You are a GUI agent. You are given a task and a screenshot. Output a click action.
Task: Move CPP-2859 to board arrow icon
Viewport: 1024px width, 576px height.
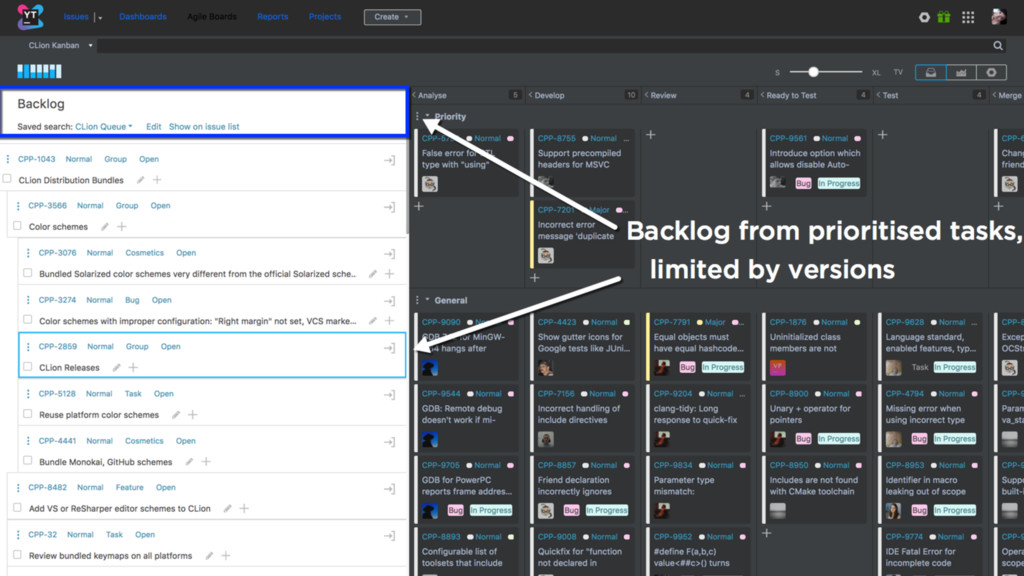point(389,348)
